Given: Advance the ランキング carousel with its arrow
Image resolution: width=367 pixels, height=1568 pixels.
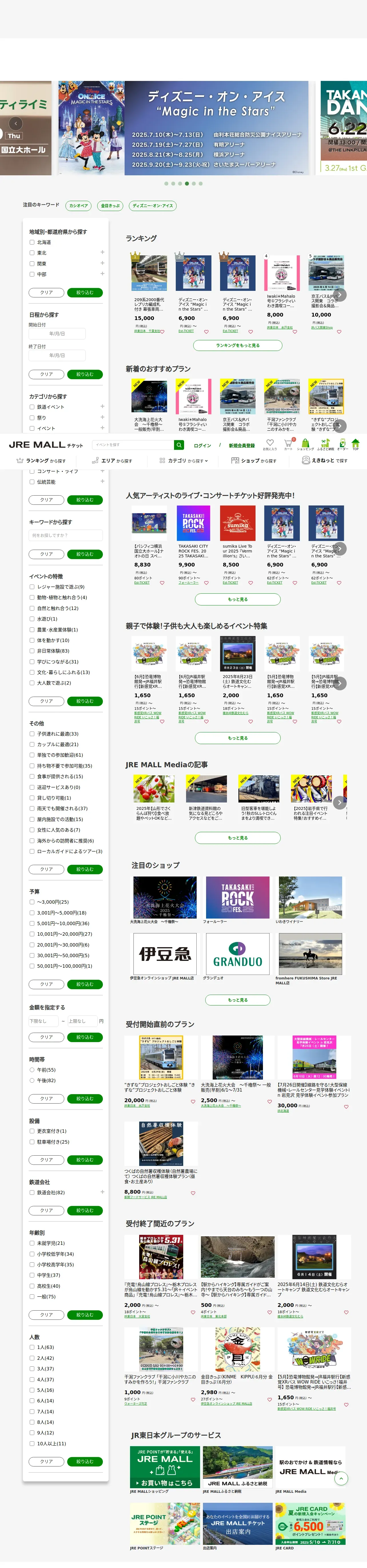Looking at the screenshot, I should [x=340, y=295].
